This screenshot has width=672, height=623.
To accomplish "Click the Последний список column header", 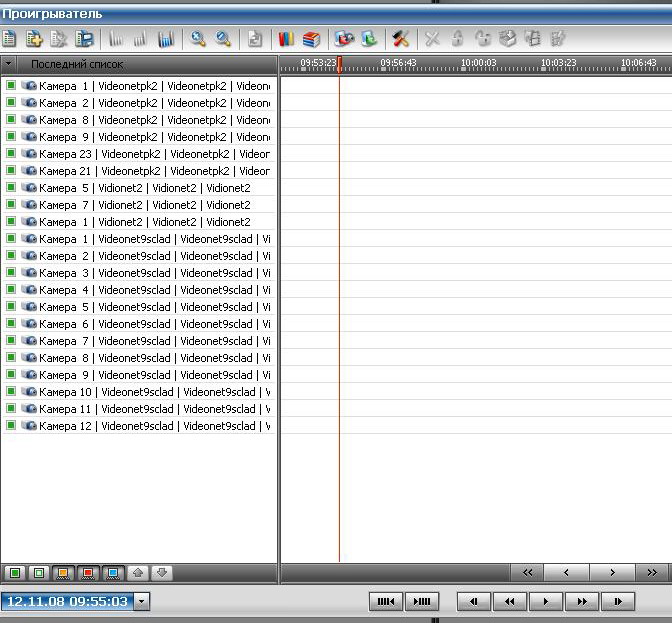I will coord(78,64).
